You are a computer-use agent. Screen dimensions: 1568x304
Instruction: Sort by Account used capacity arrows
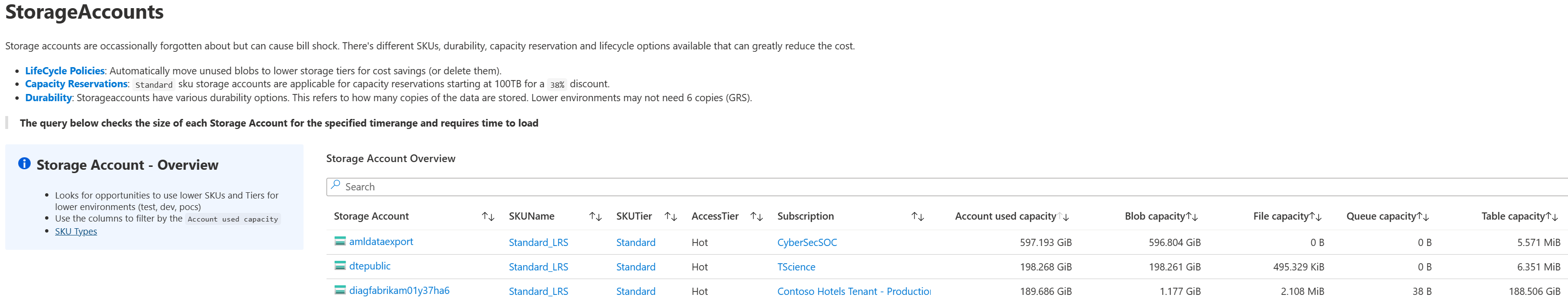click(1064, 216)
